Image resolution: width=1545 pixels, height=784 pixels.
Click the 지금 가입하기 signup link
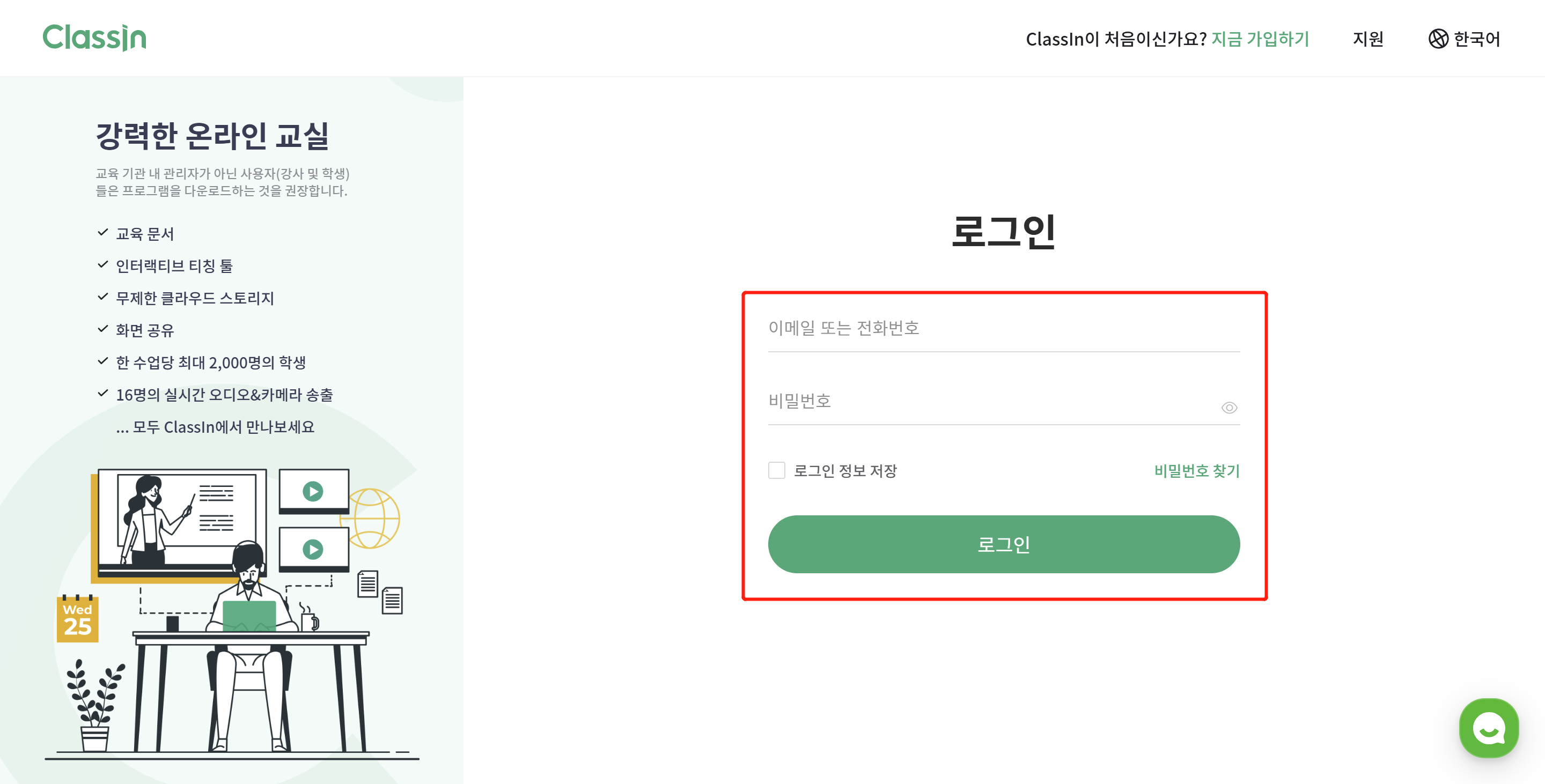(x=1260, y=39)
